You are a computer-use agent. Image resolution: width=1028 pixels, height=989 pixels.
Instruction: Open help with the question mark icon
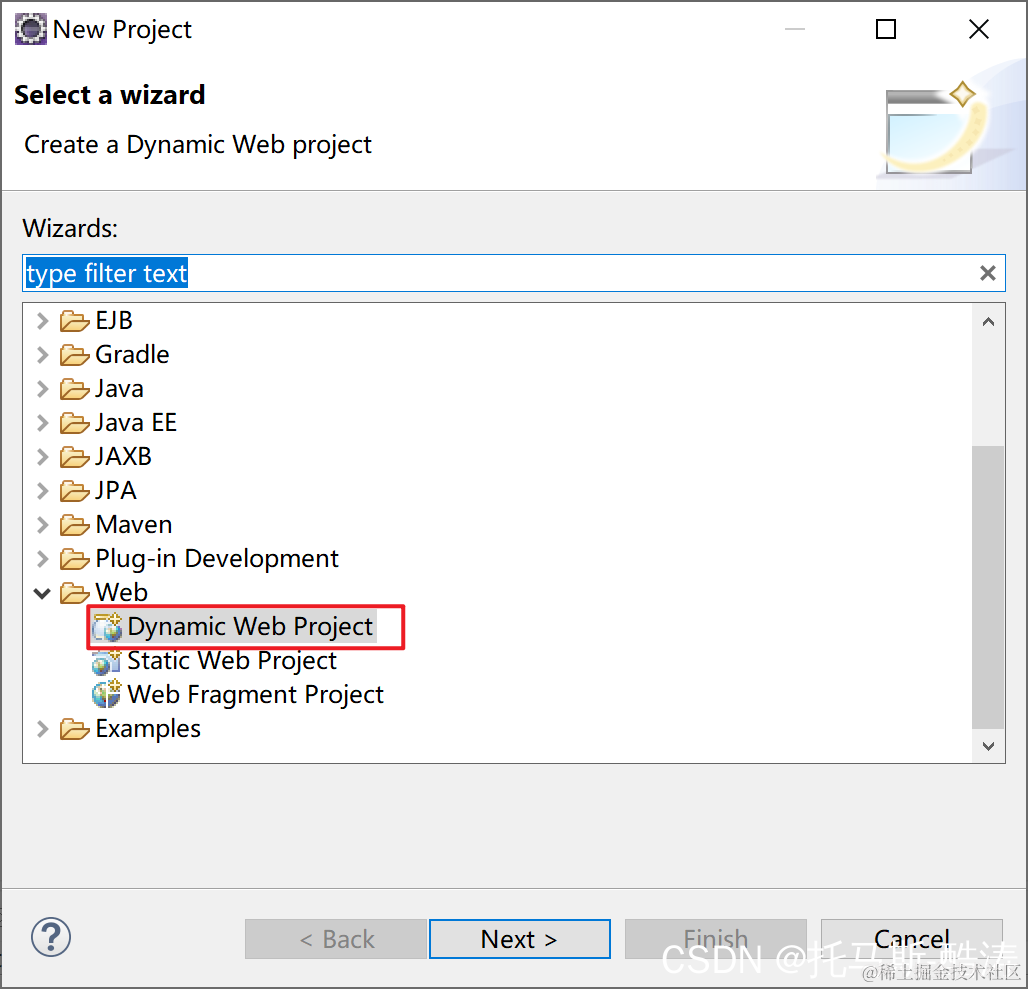[50, 937]
